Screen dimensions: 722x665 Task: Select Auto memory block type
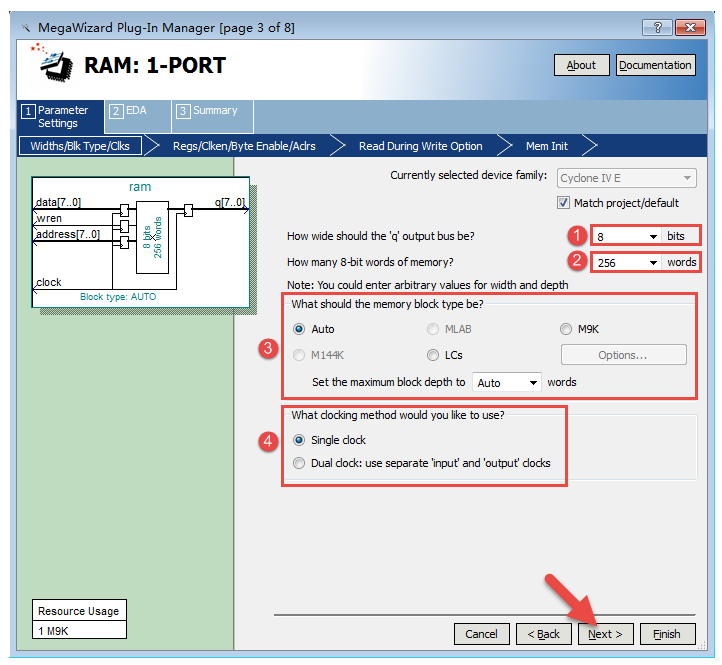point(299,329)
